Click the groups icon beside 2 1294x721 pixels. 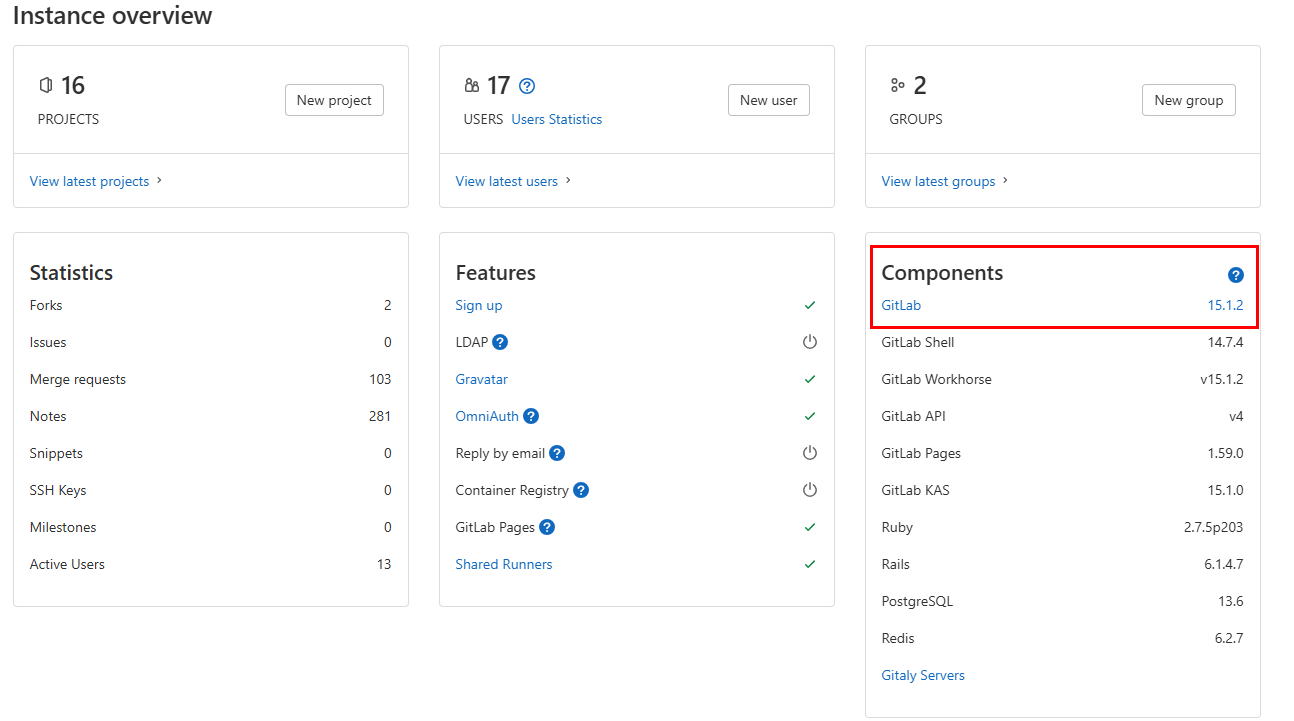[898, 86]
